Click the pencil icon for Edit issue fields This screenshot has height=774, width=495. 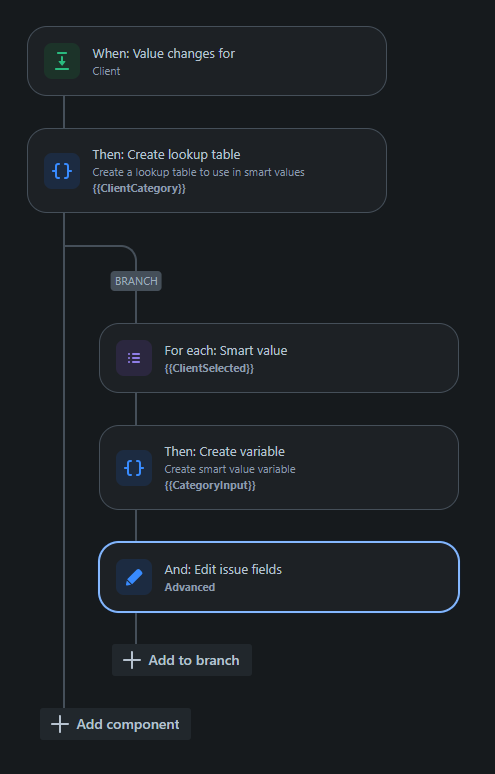point(134,577)
